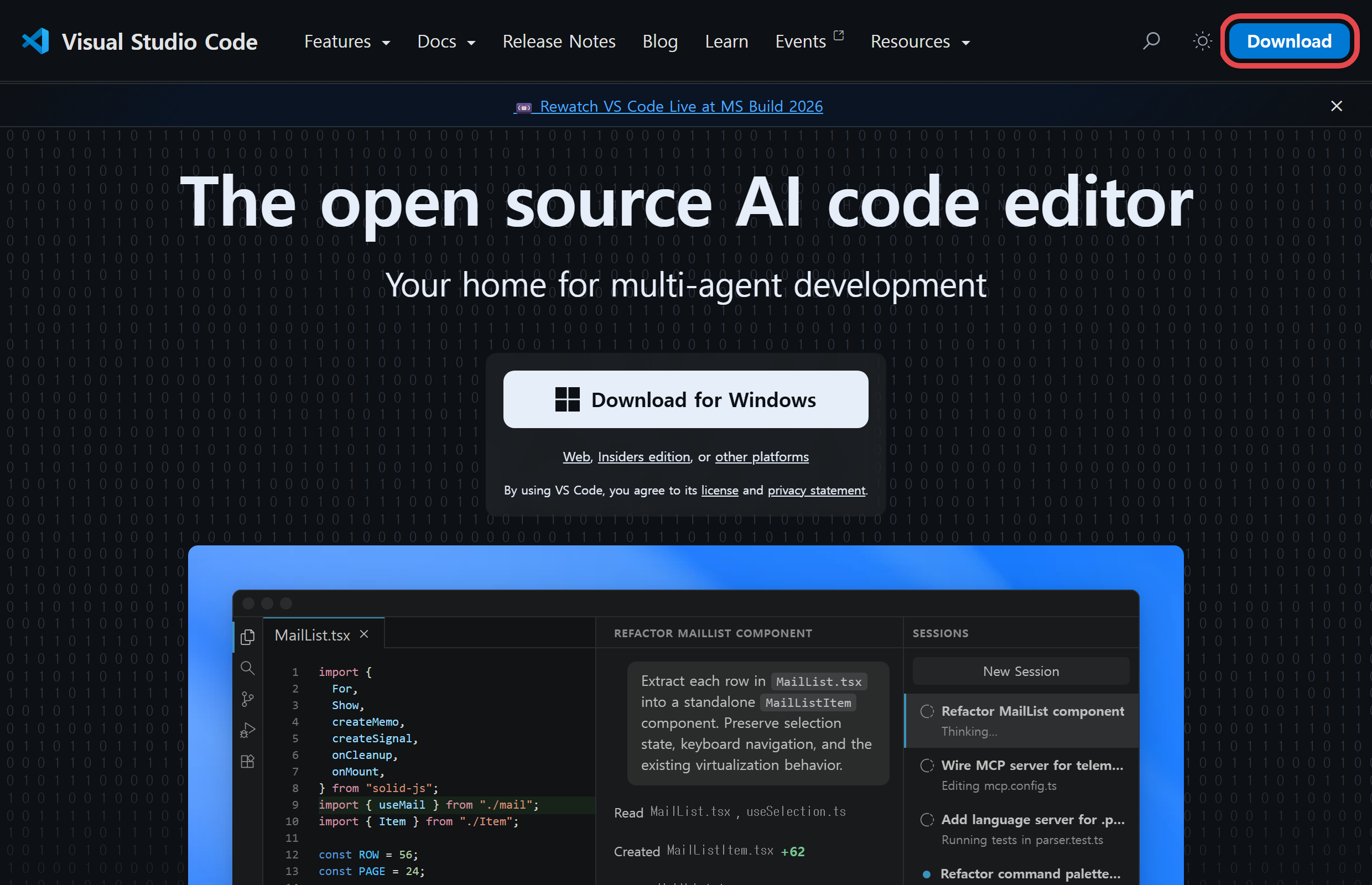This screenshot has width=1372, height=885.
Task: Toggle the light/dark theme sun icon
Action: (1202, 41)
